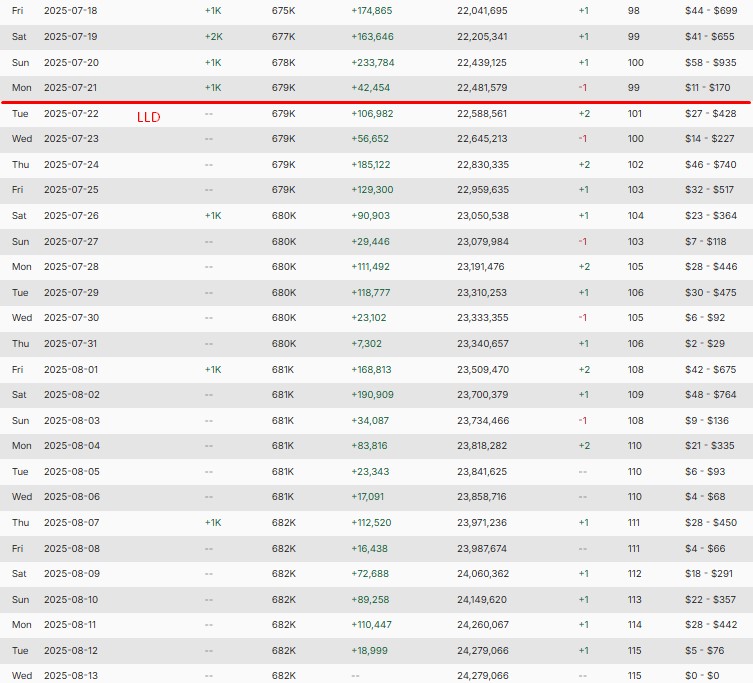Select the date 2025-07-20
753x683 pixels.
pyautogui.click(x=71, y=62)
